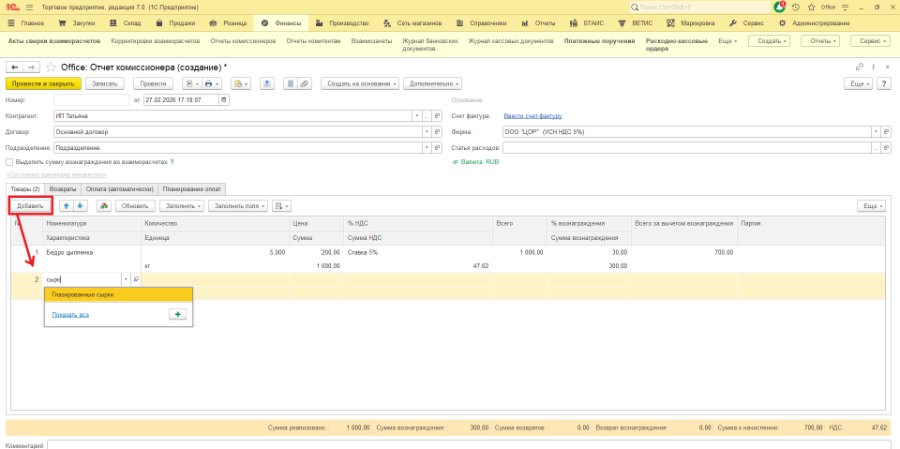Click the question mark help button
Image resolution: width=900 pixels, height=449 pixels.
pos(884,84)
